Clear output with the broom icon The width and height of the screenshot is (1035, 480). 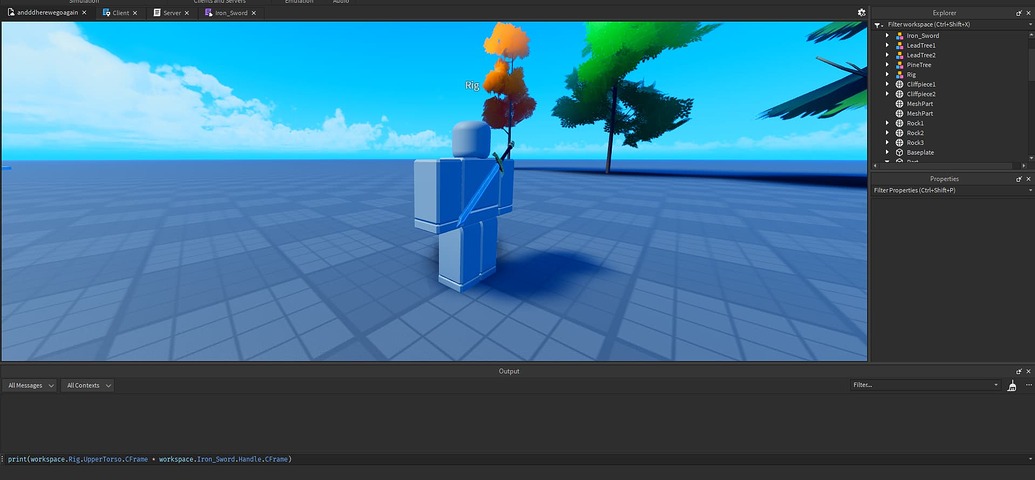coord(1012,386)
